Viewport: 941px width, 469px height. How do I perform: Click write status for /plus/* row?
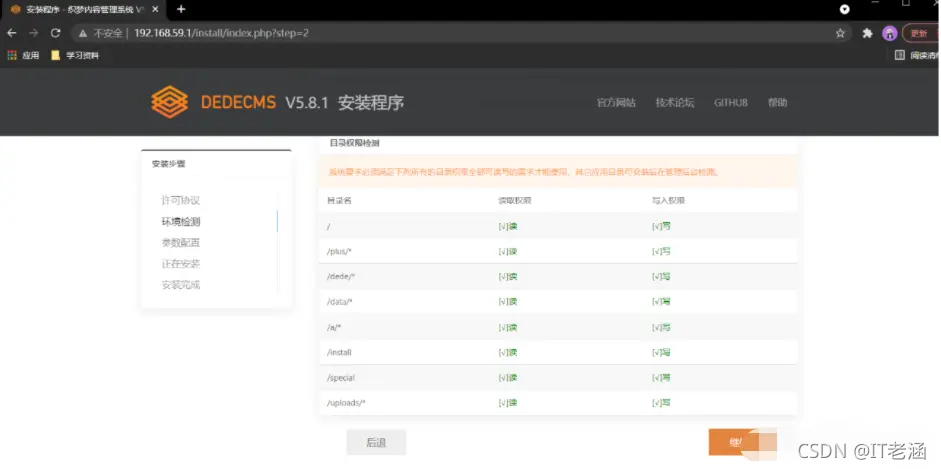(661, 251)
